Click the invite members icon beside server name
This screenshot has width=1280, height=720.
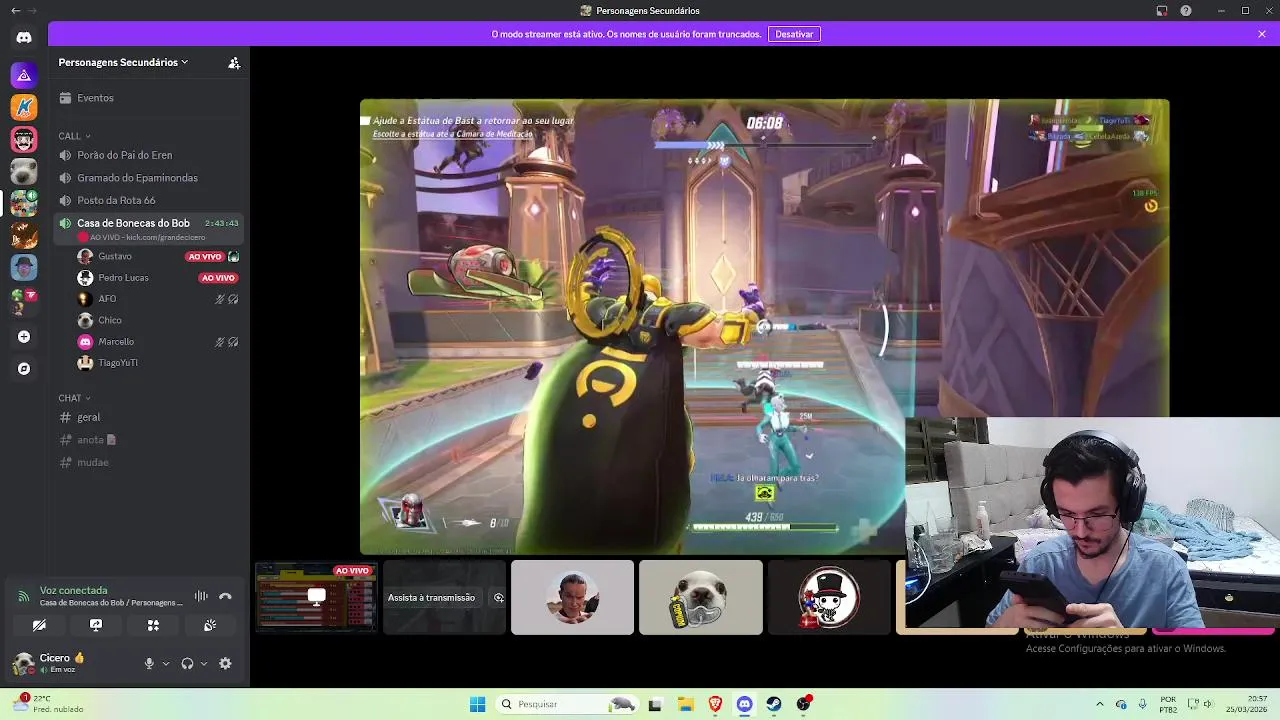(x=234, y=62)
